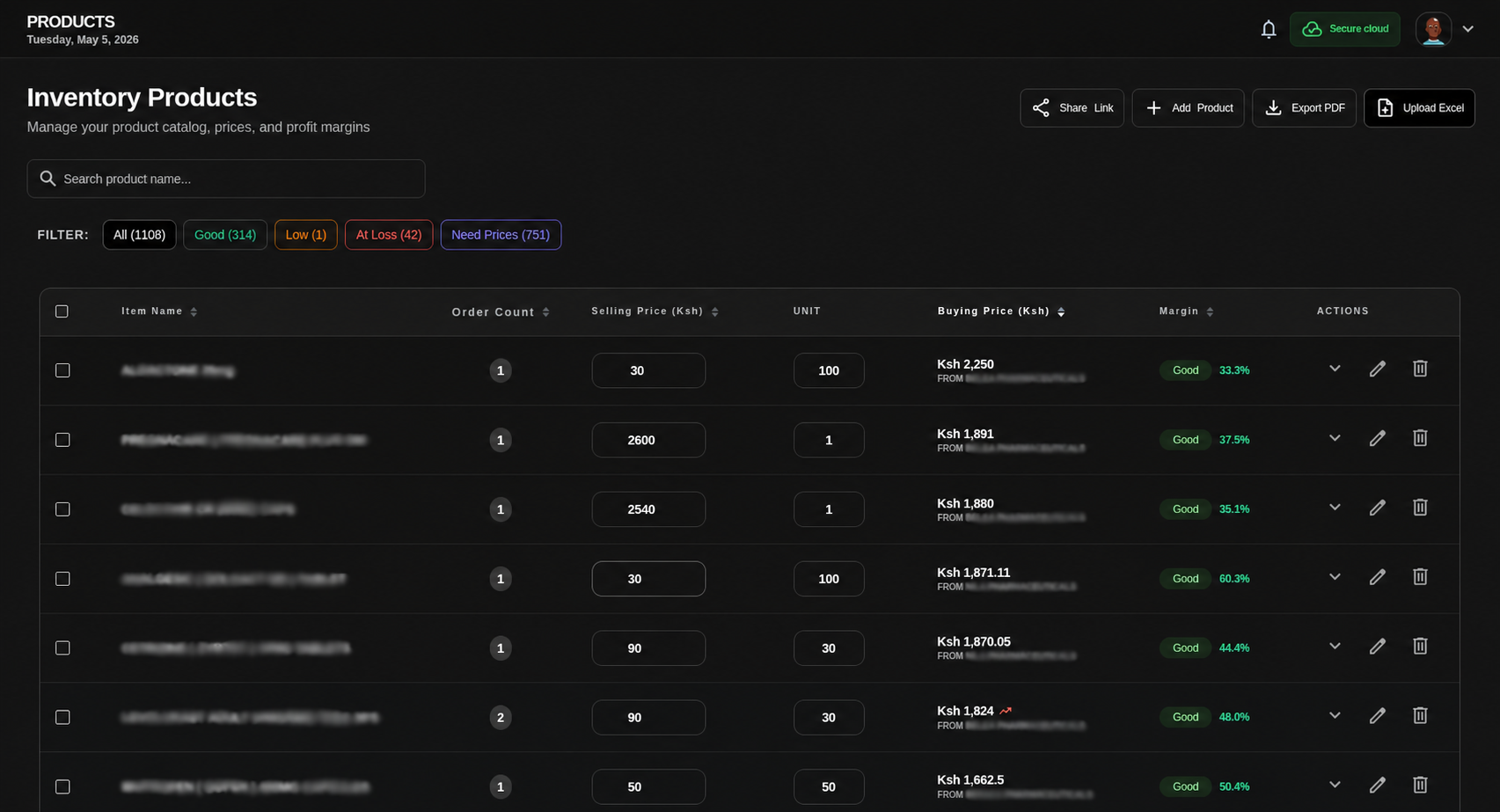Edit selling price field showing 2600

point(648,440)
